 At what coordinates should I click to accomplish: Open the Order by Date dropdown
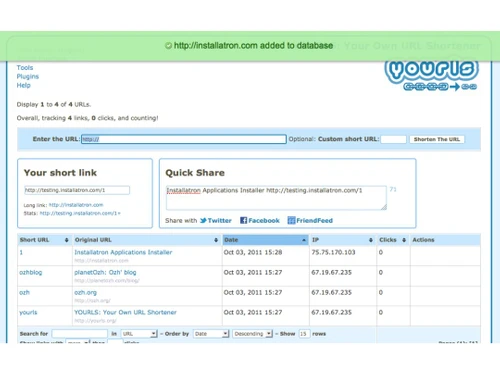211,334
